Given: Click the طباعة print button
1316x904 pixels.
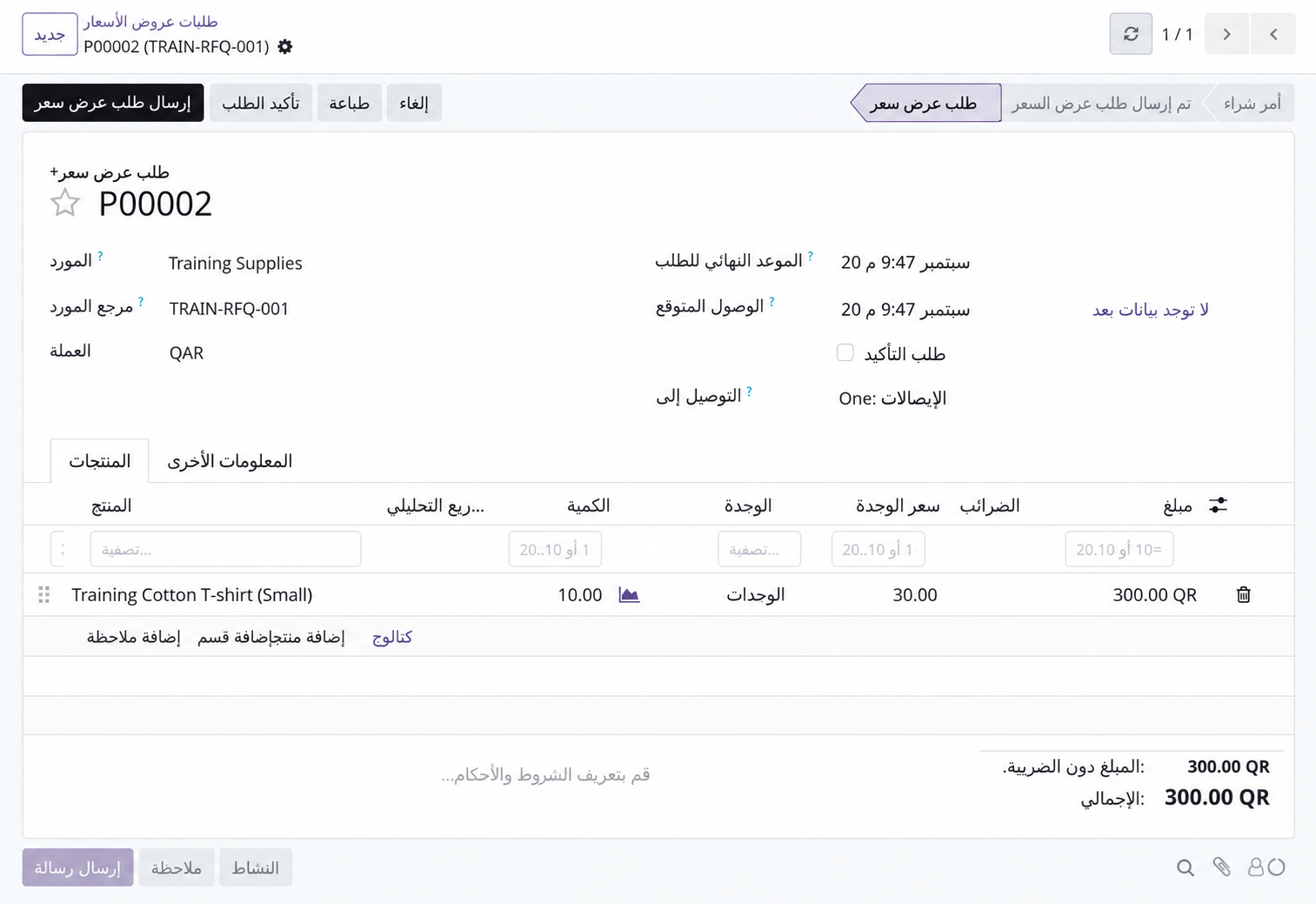Looking at the screenshot, I should coord(350,103).
